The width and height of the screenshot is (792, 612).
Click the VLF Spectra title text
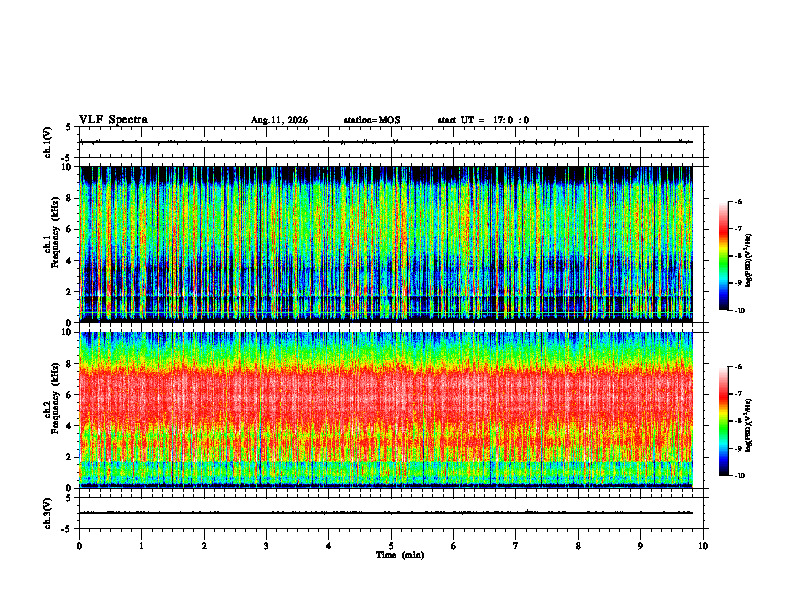click(113, 120)
